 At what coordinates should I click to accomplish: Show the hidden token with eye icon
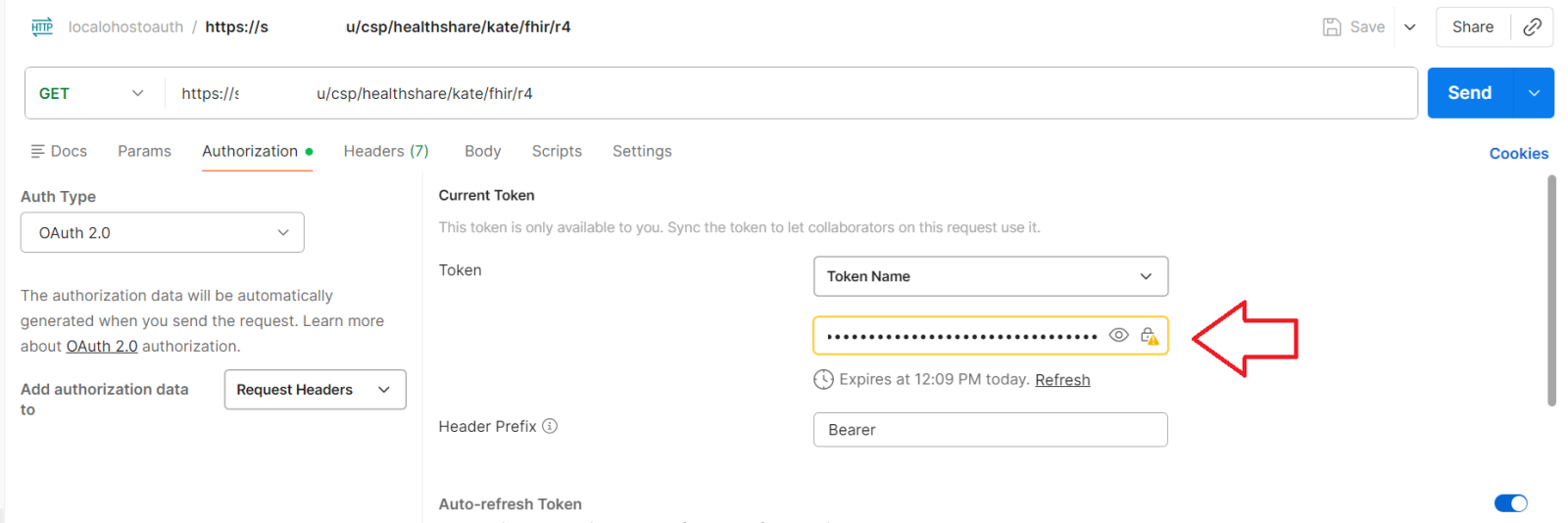(x=1118, y=335)
